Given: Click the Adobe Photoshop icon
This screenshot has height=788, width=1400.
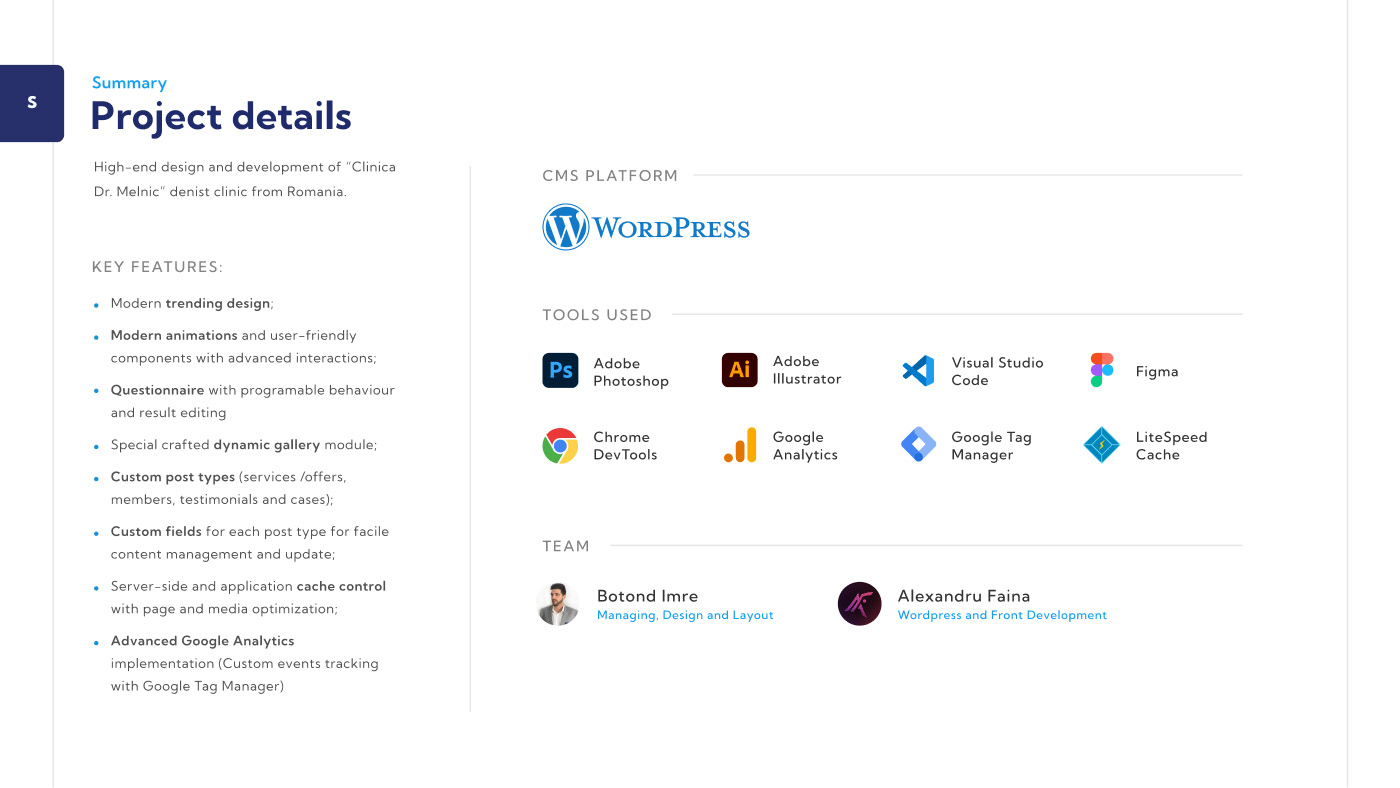Looking at the screenshot, I should tap(560, 371).
